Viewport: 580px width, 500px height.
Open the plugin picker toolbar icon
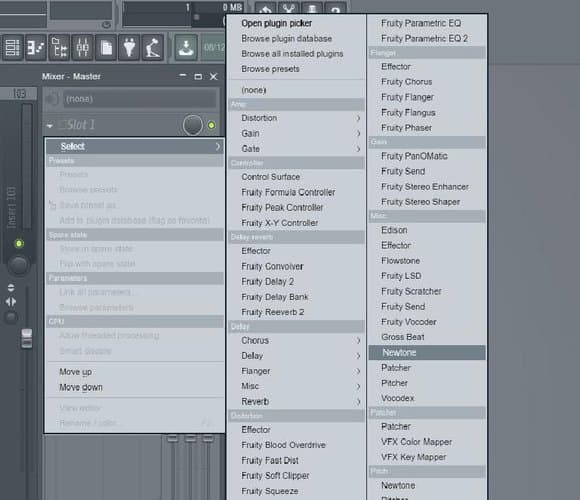click(129, 47)
